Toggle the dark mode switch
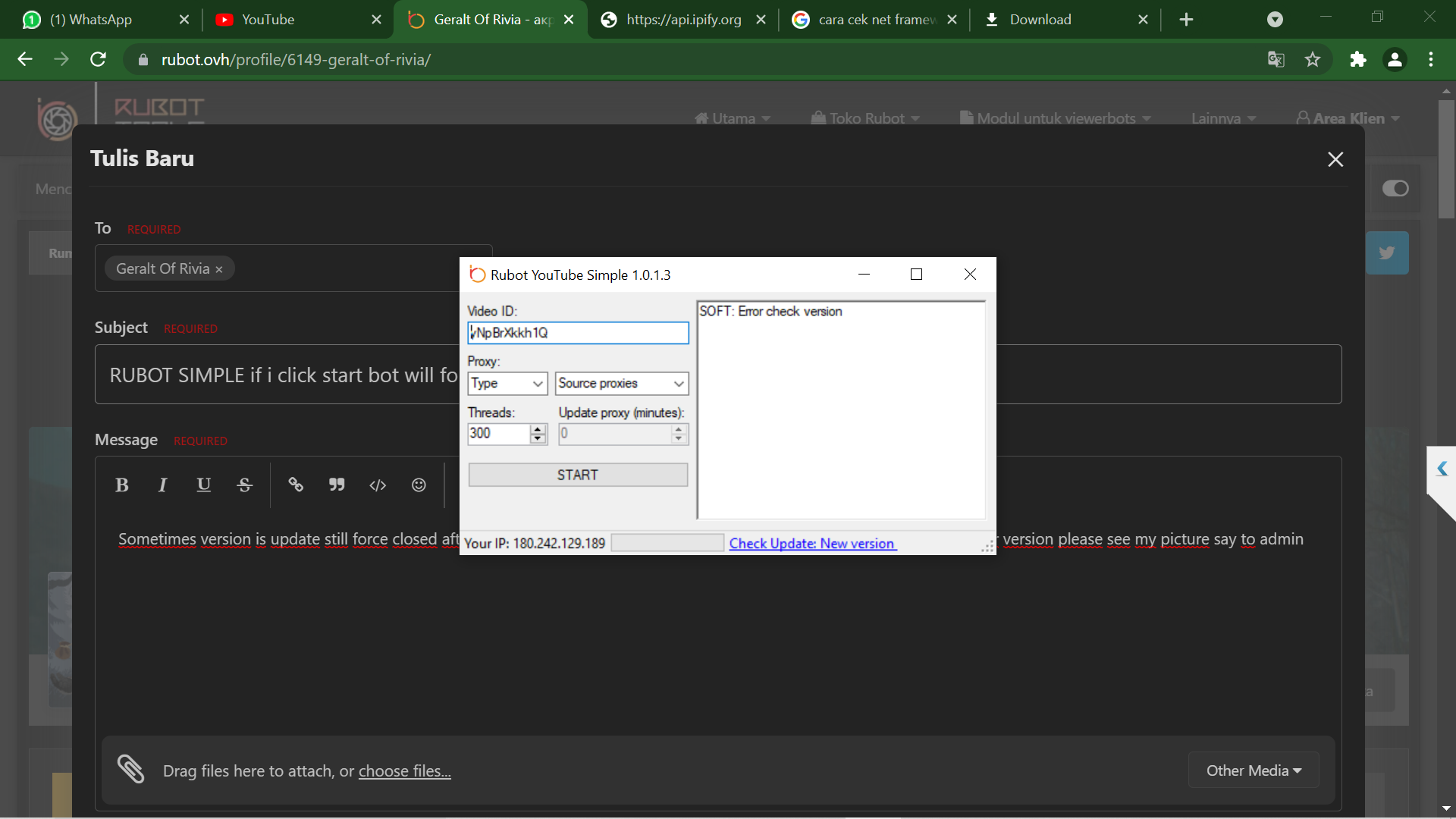Image resolution: width=1456 pixels, height=819 pixels. (1395, 188)
